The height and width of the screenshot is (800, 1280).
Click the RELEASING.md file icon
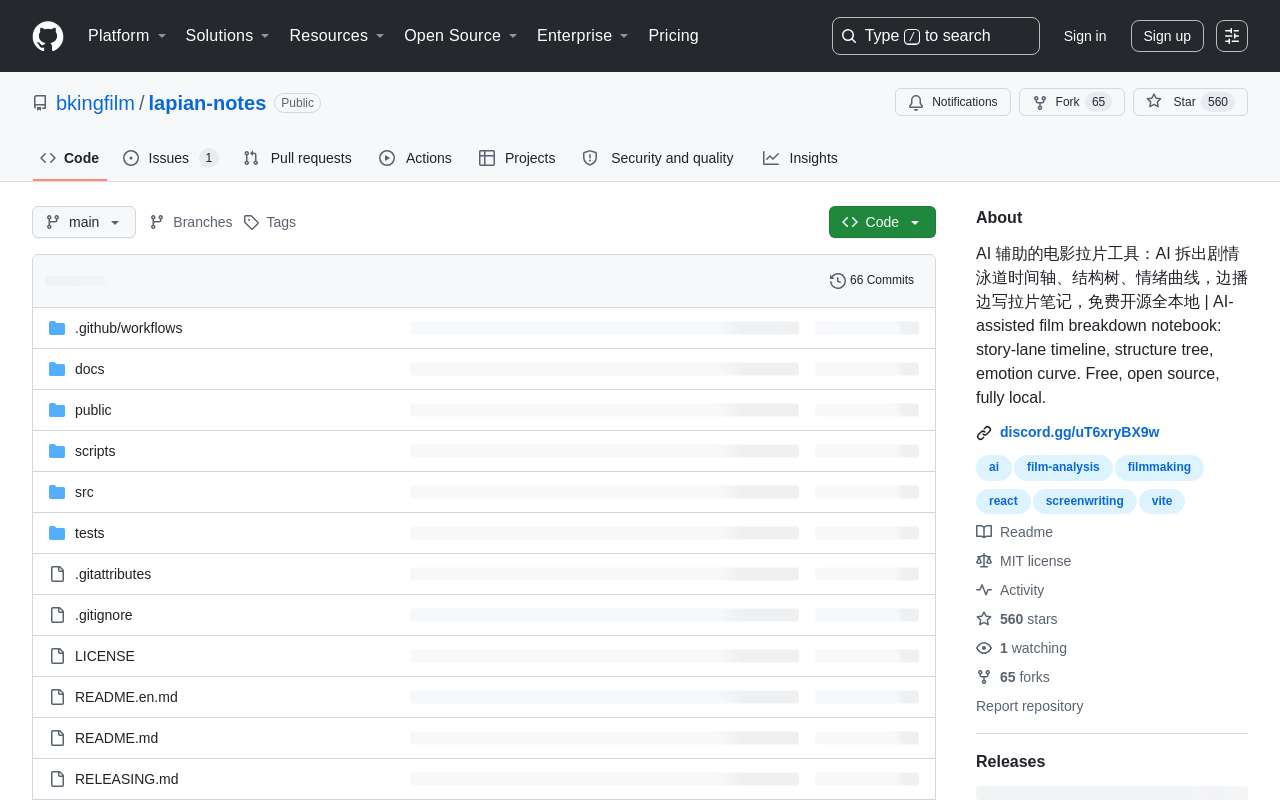point(57,779)
